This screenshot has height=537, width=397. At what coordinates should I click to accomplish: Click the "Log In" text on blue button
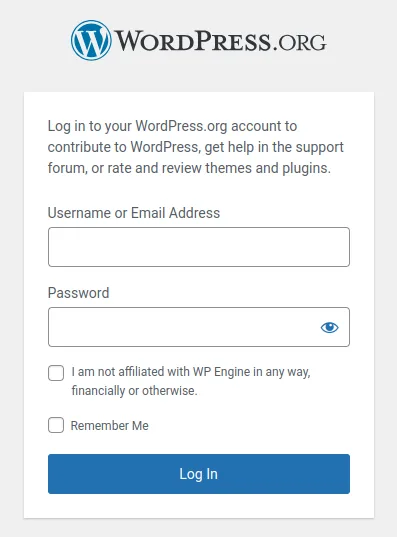pos(199,474)
